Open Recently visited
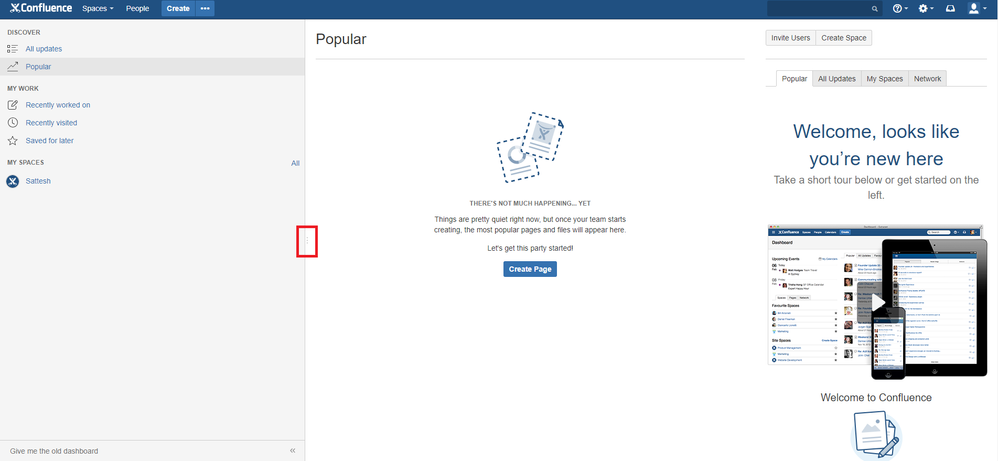 click(51, 122)
